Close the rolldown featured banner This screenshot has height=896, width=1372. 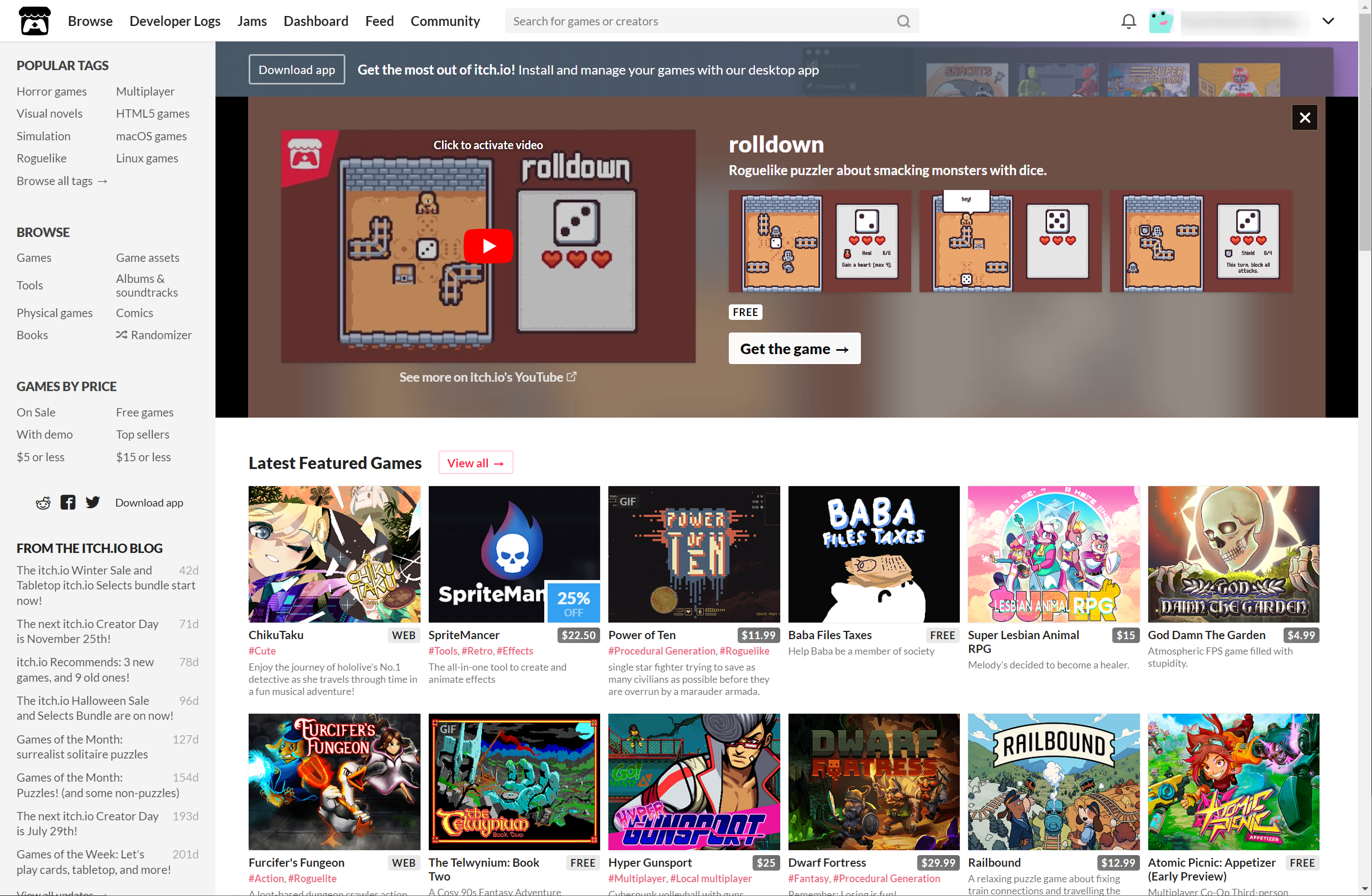[x=1304, y=118]
